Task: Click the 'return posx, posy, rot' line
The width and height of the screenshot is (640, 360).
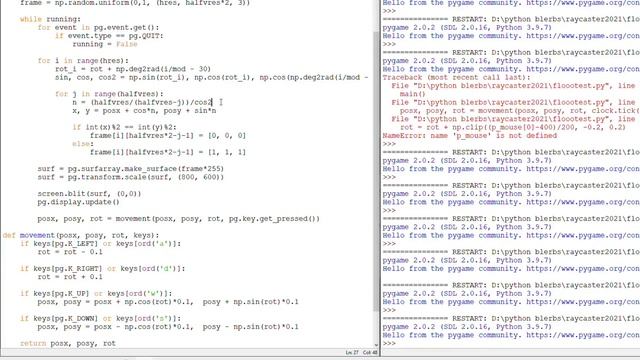Action: pyautogui.click(x=68, y=343)
